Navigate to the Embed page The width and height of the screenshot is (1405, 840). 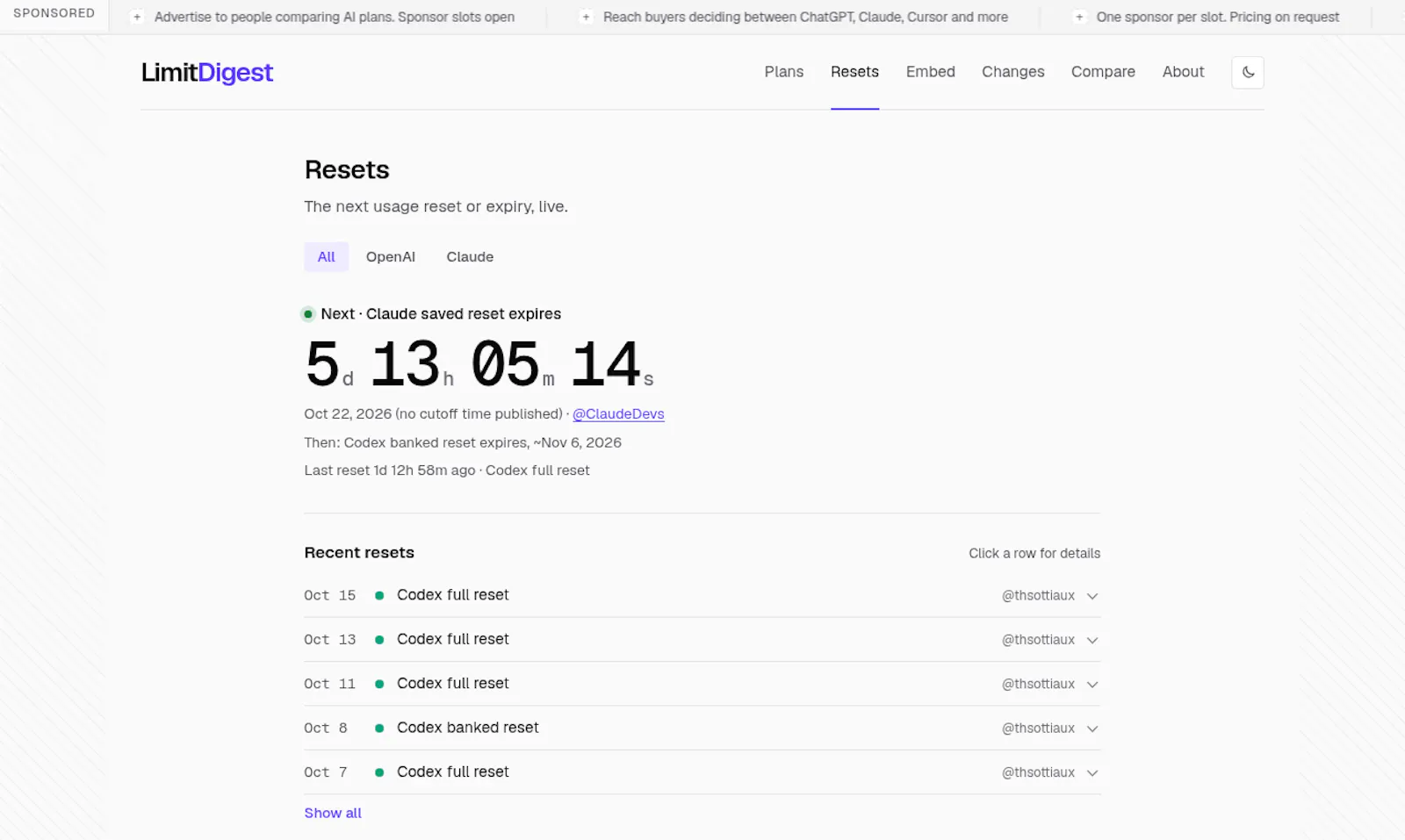(x=931, y=72)
